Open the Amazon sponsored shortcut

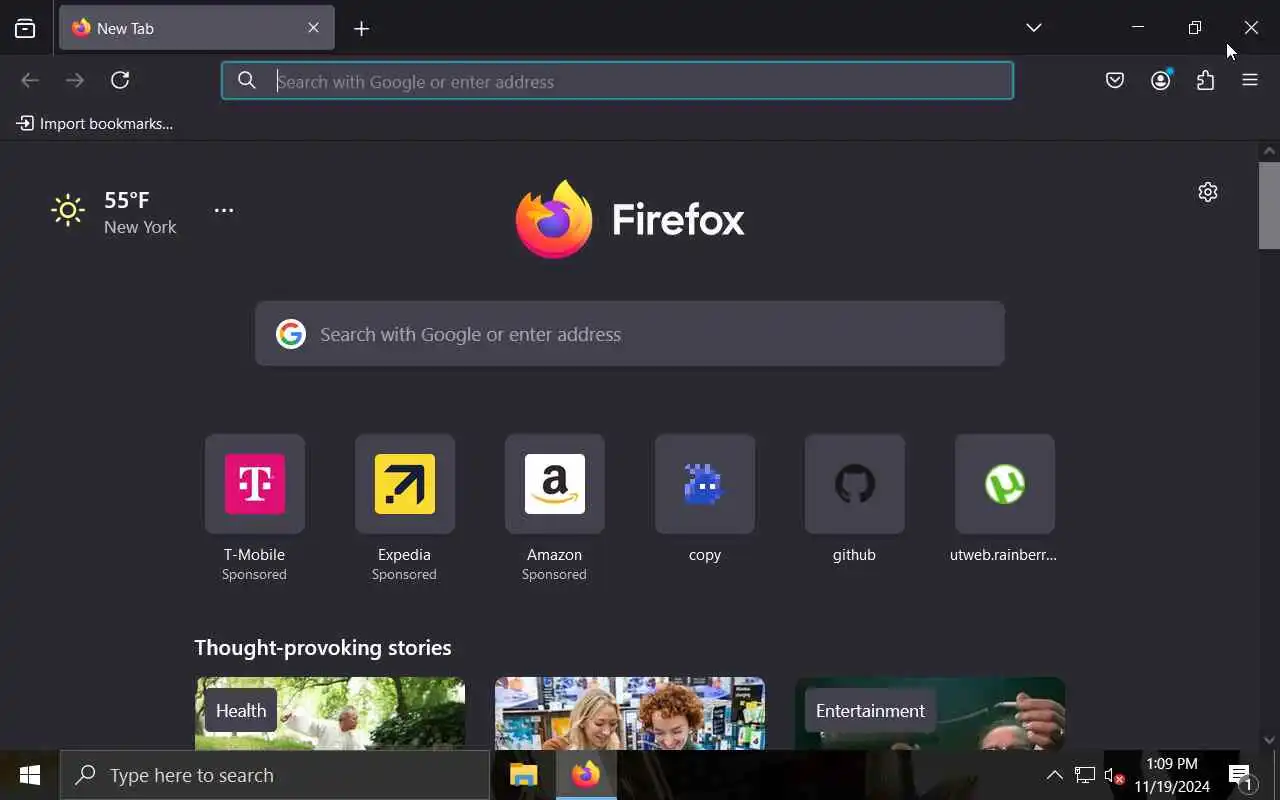(x=555, y=508)
